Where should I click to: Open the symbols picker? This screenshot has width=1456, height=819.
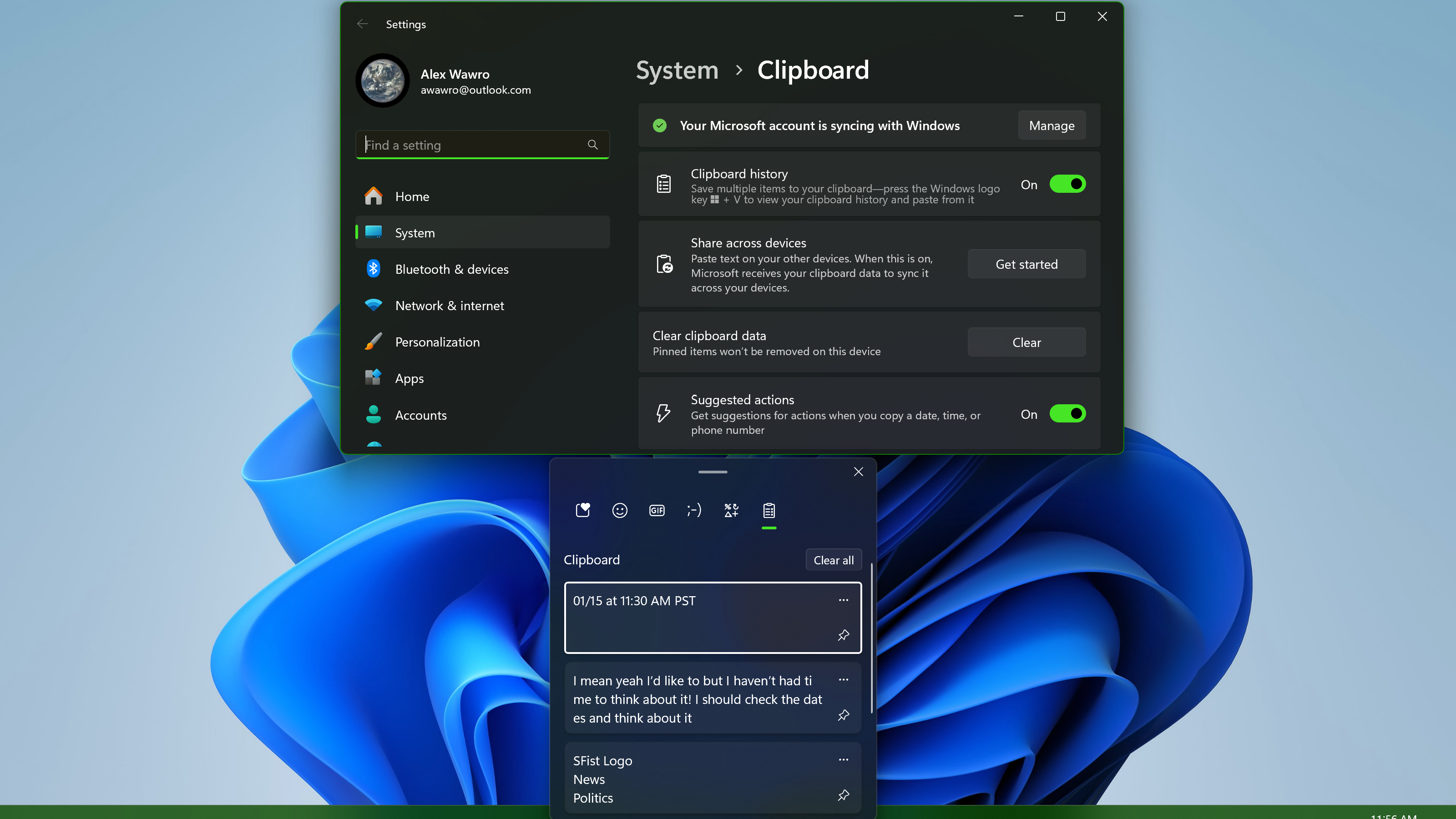[x=730, y=510]
